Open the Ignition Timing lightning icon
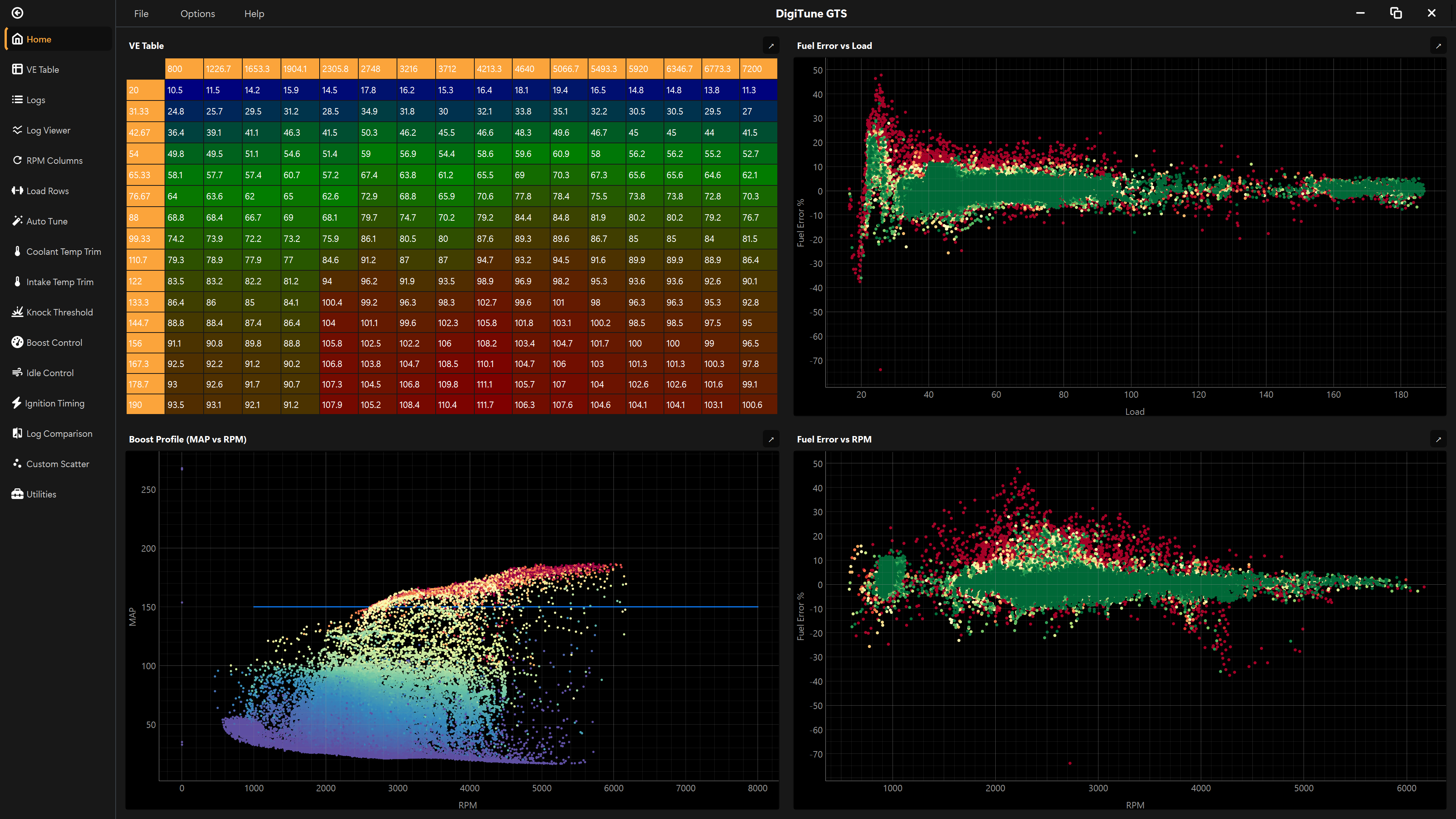1456x819 pixels. 17,403
